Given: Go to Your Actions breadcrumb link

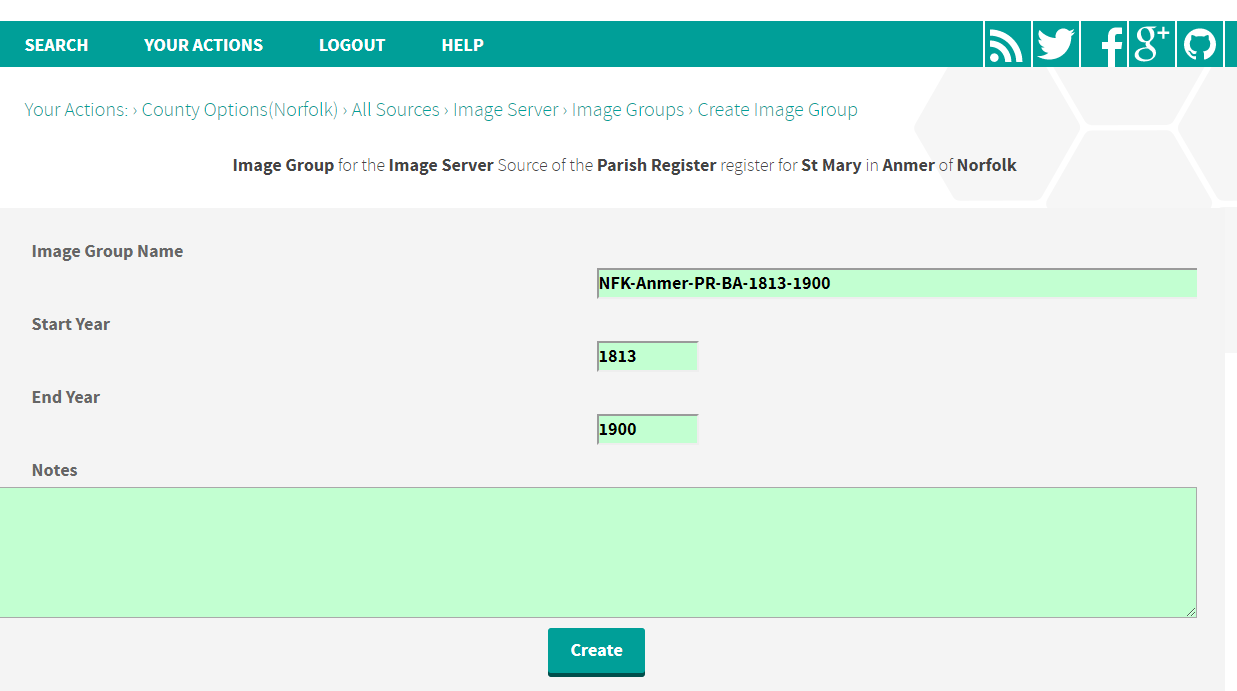Looking at the screenshot, I should pyautogui.click(x=76, y=110).
